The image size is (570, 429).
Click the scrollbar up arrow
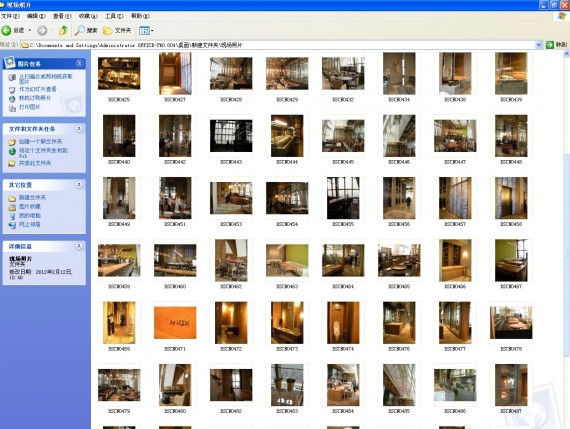pos(566,54)
